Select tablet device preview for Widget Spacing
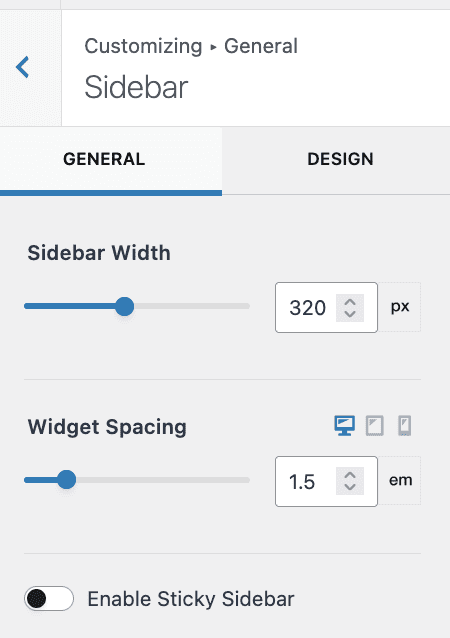This screenshot has width=450, height=638. 374,426
